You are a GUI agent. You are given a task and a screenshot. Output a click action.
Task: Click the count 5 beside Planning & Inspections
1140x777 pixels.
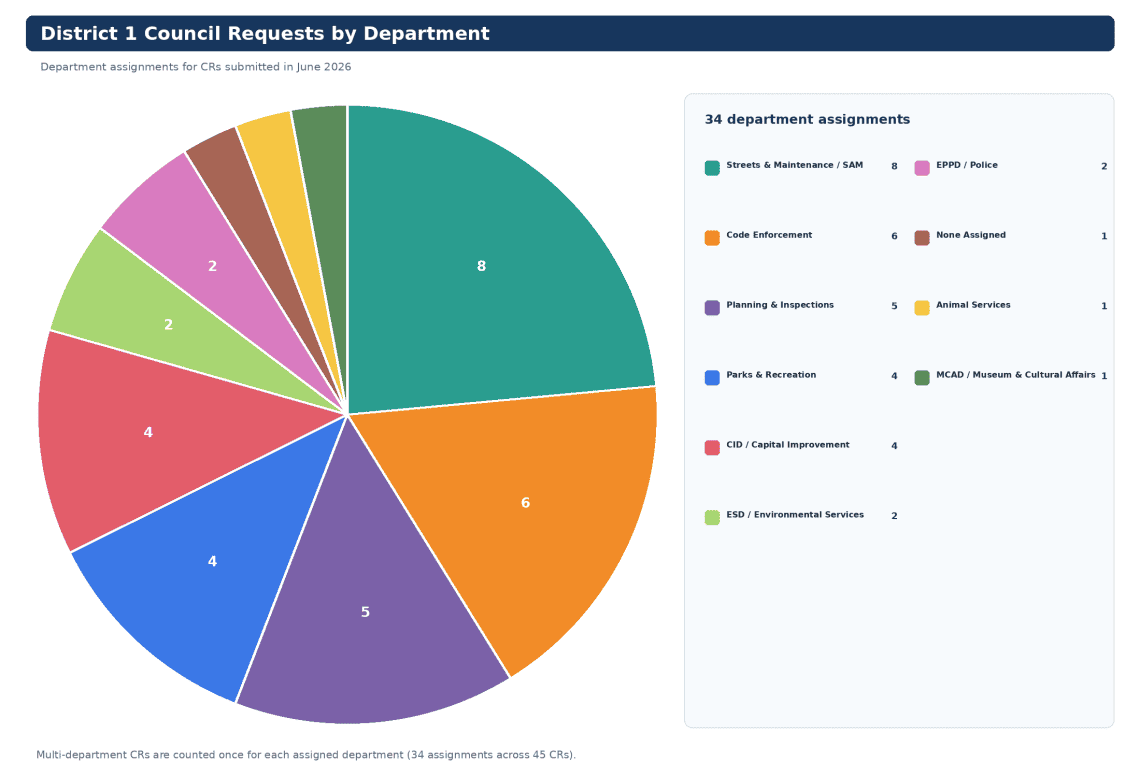coord(894,306)
